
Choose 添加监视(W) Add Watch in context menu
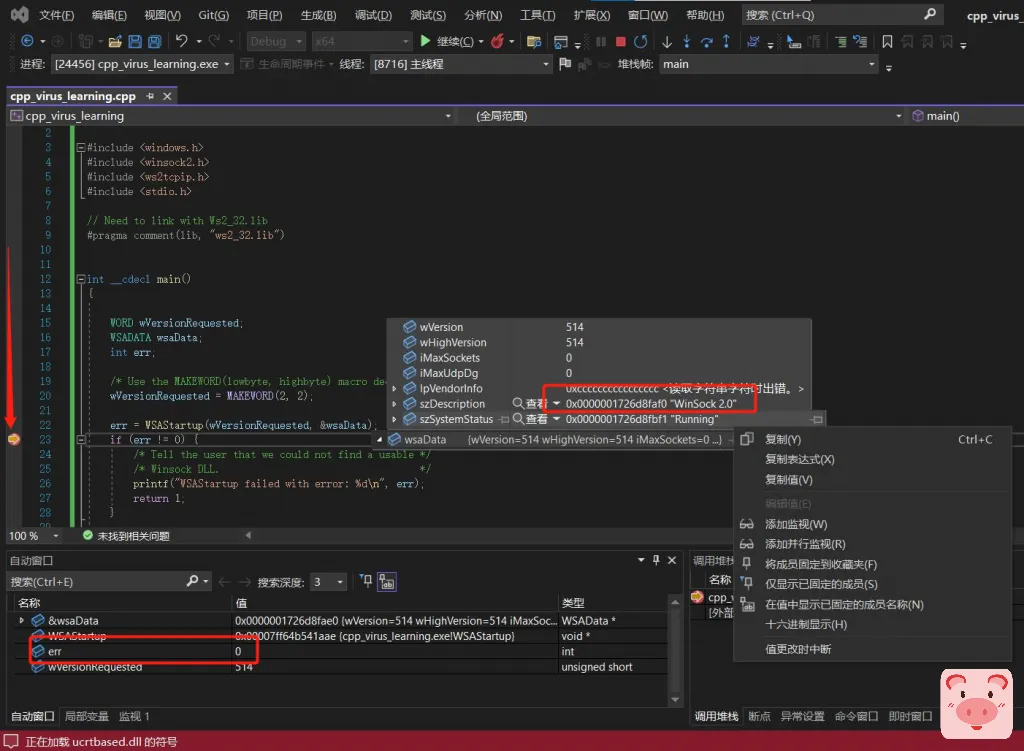795,524
